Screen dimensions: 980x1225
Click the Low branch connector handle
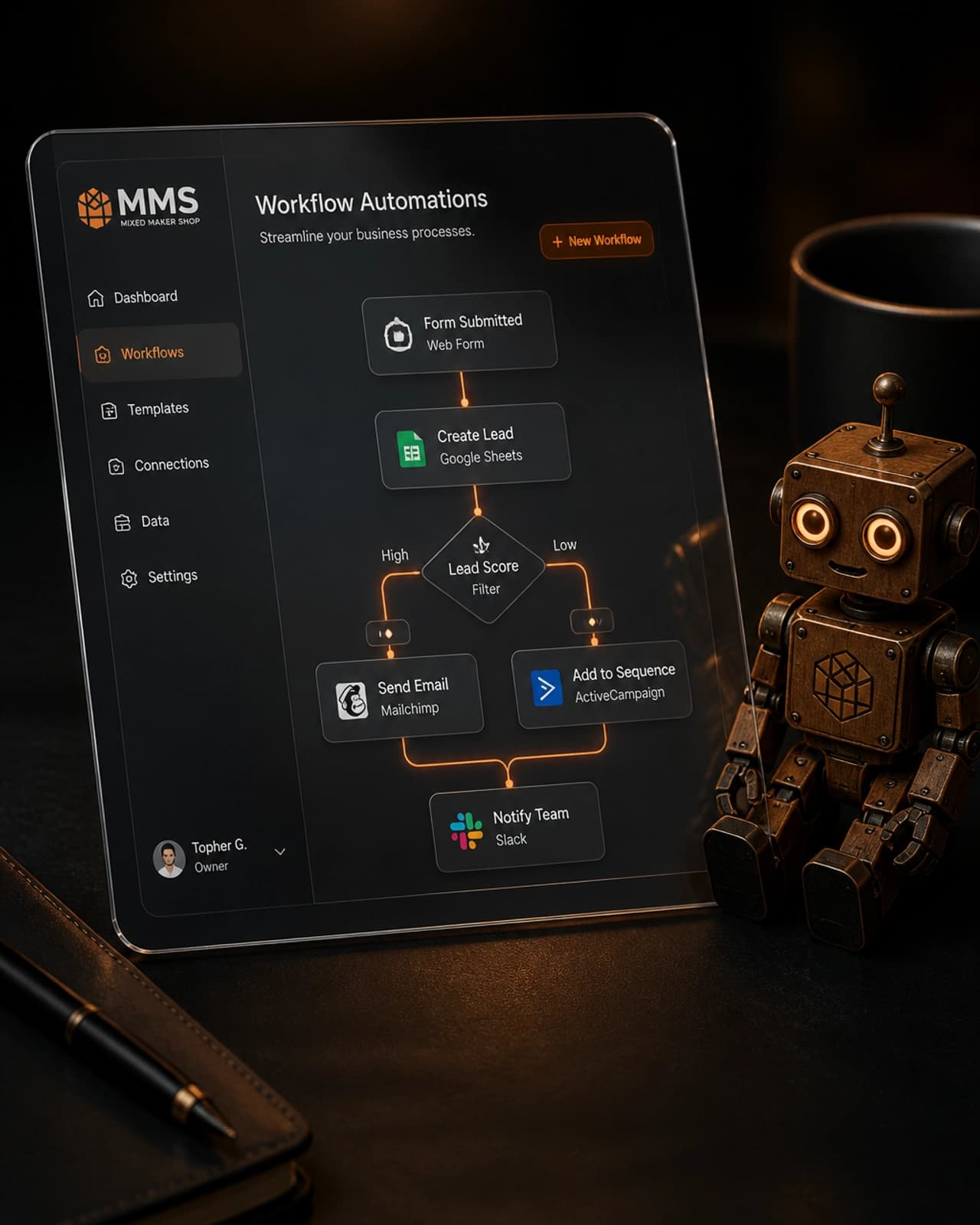coord(593,621)
